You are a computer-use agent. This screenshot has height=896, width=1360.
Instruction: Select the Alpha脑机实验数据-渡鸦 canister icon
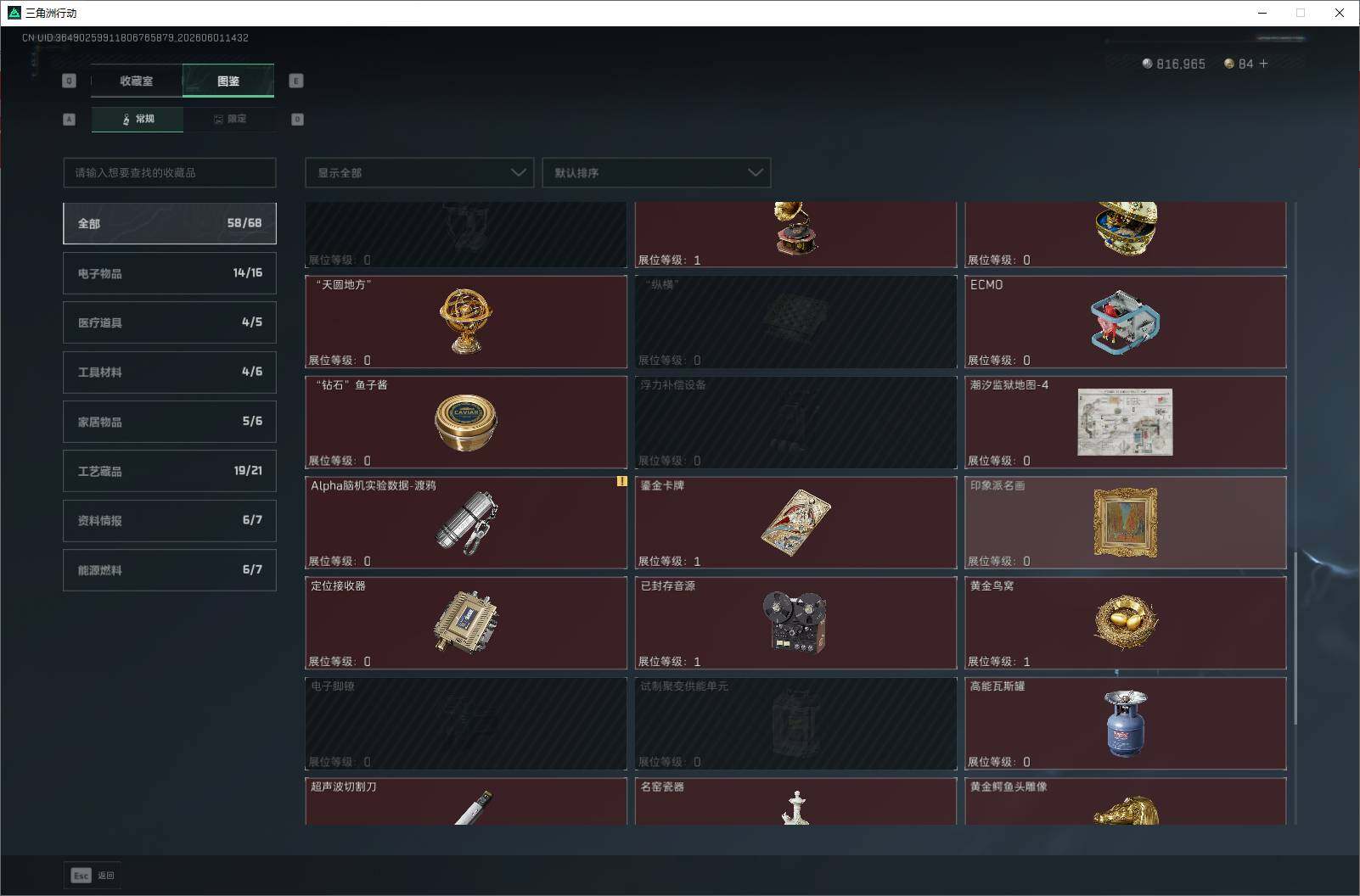467,523
